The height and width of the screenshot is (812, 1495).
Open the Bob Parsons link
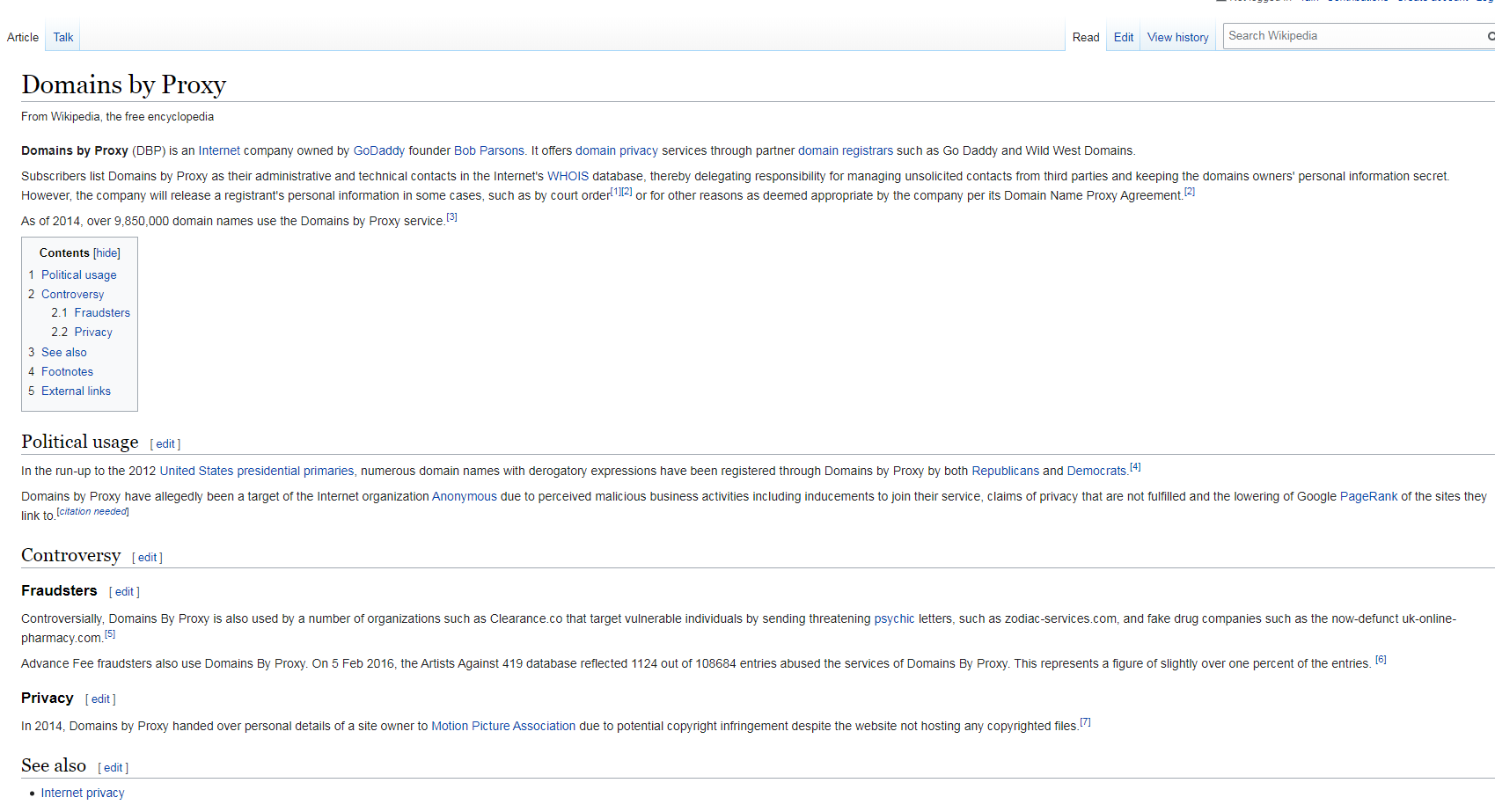pos(489,151)
